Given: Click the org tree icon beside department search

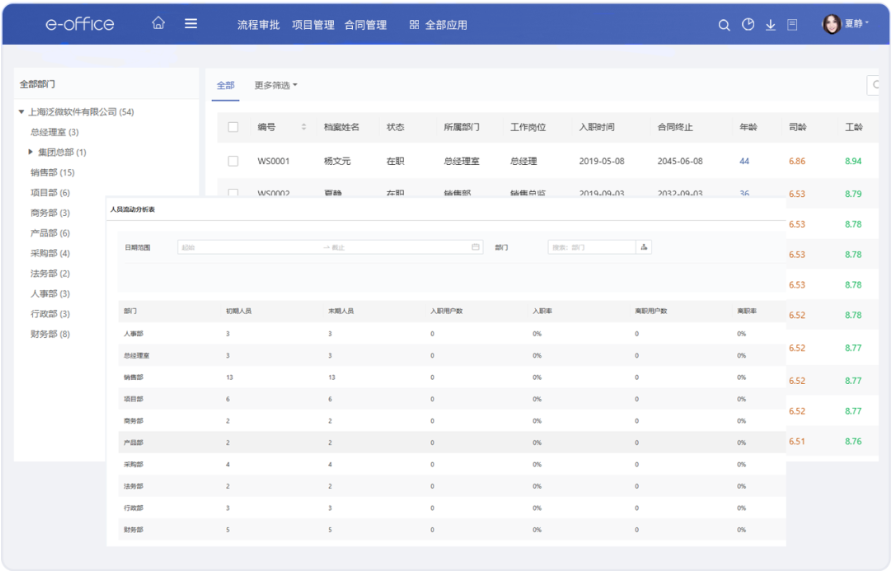Looking at the screenshot, I should pyautogui.click(x=643, y=247).
